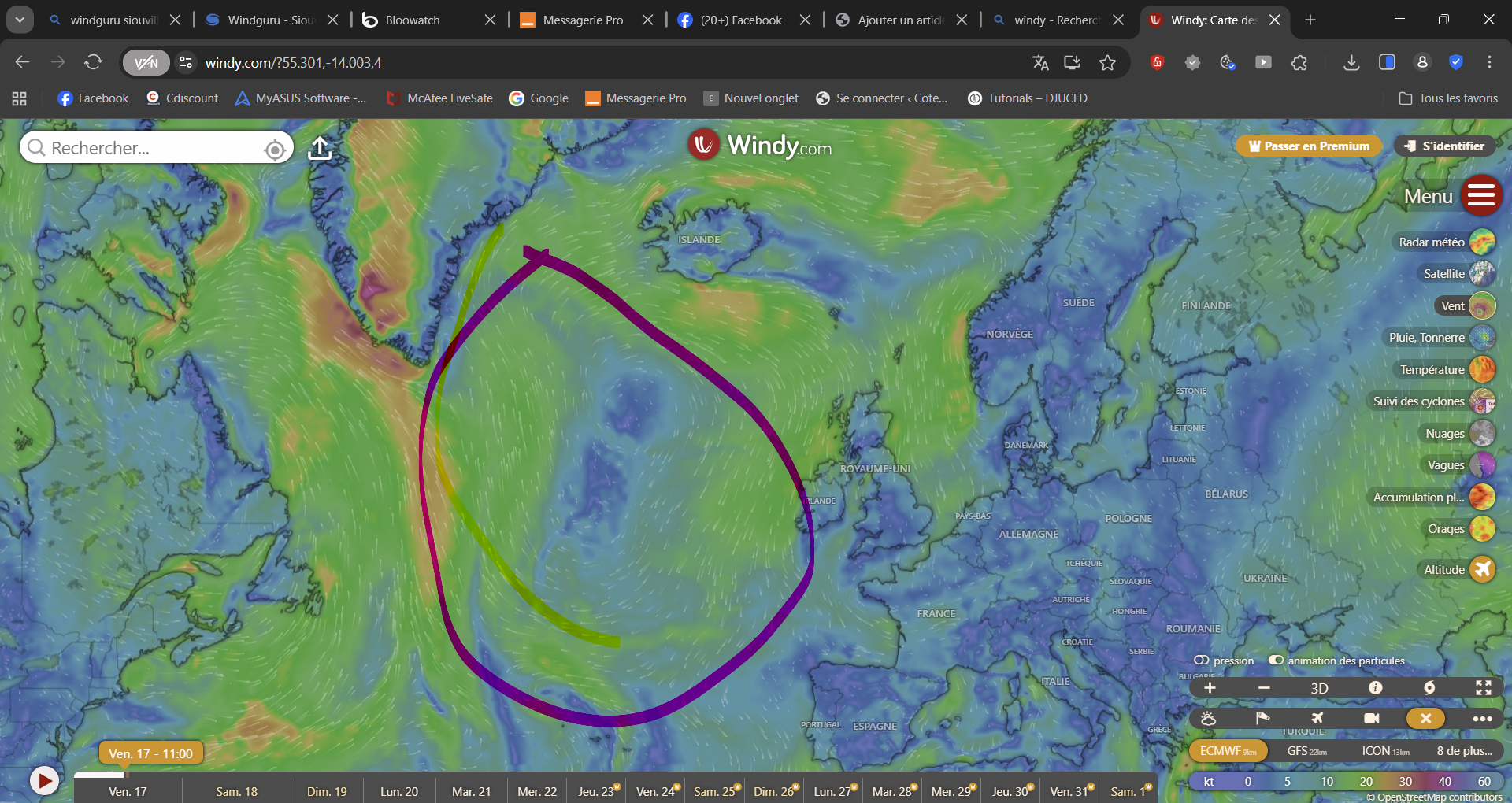Click the orange X overlay button
1512x803 pixels.
click(x=1425, y=718)
